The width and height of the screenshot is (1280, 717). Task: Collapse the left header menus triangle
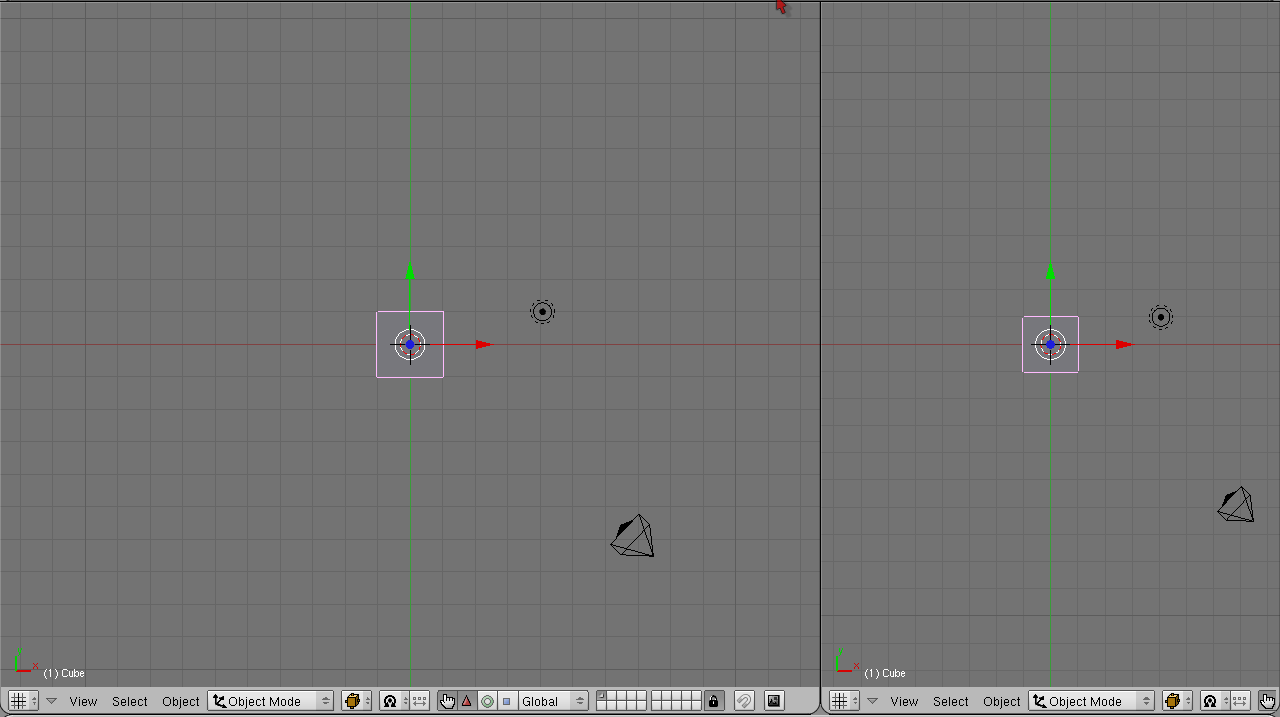tap(52, 701)
